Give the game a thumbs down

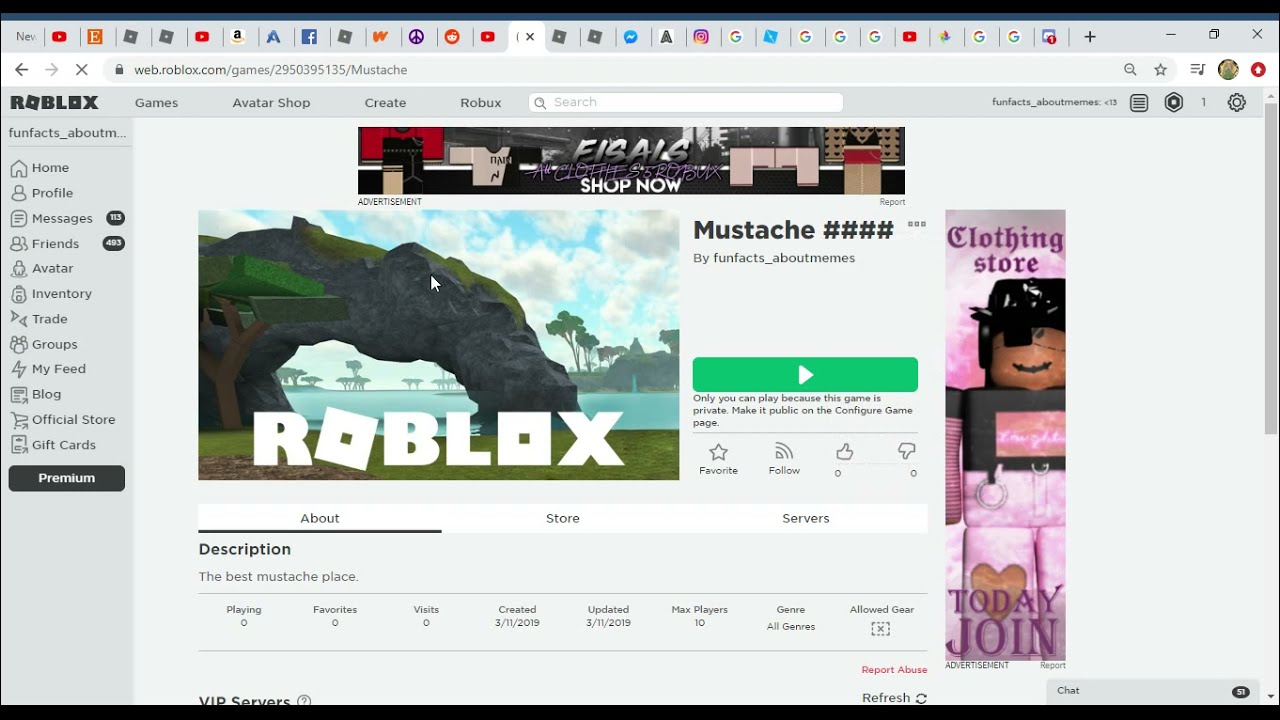[907, 451]
